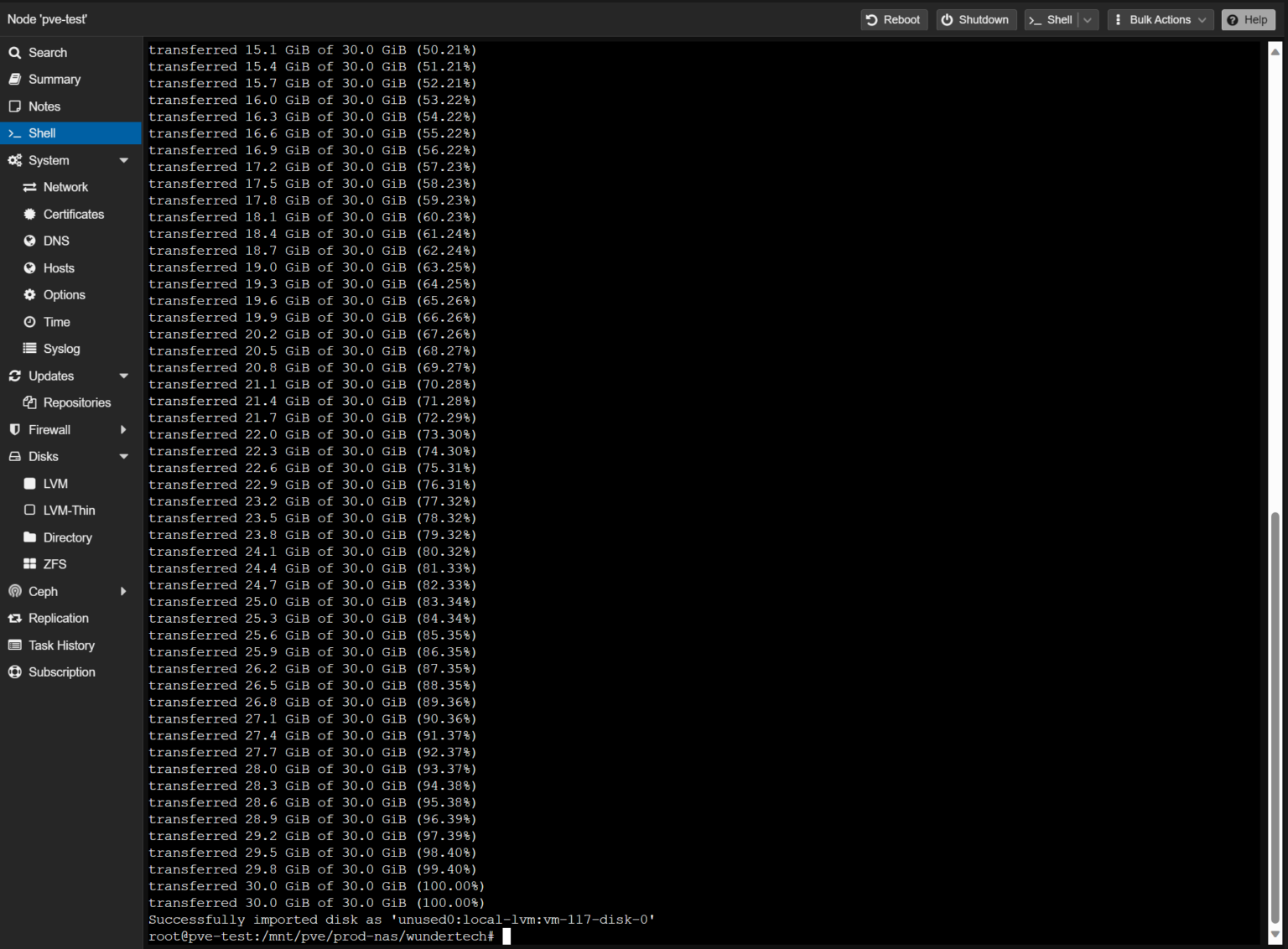Open the Hosts file editor

point(59,267)
